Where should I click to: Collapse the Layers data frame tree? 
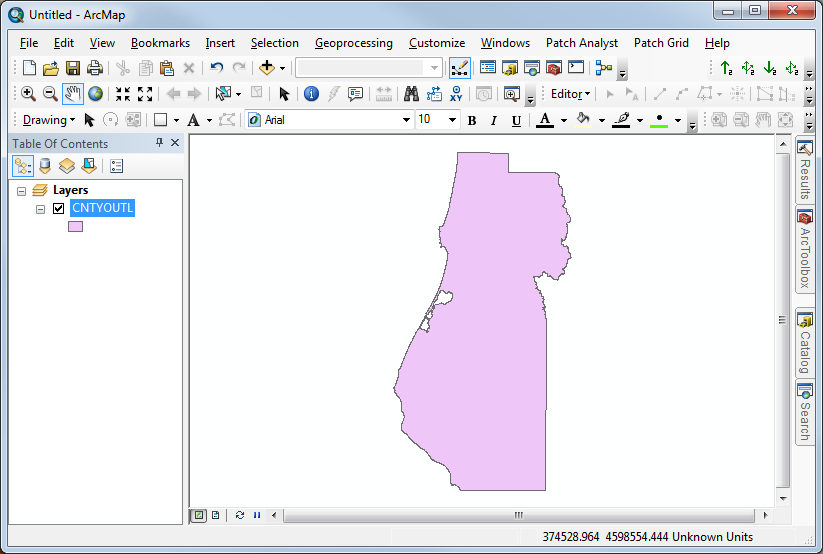[21, 190]
